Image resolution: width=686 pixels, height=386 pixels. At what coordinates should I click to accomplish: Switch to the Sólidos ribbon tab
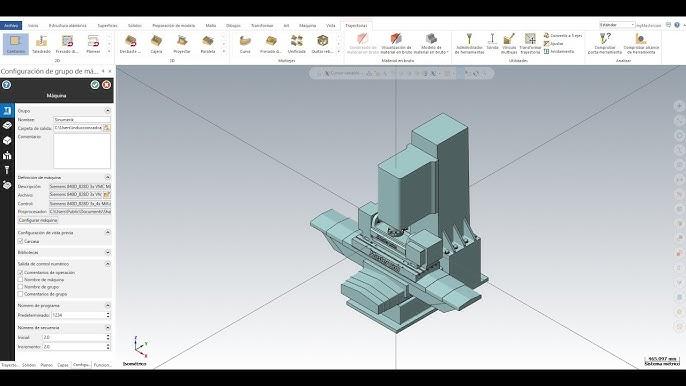[x=135, y=25]
